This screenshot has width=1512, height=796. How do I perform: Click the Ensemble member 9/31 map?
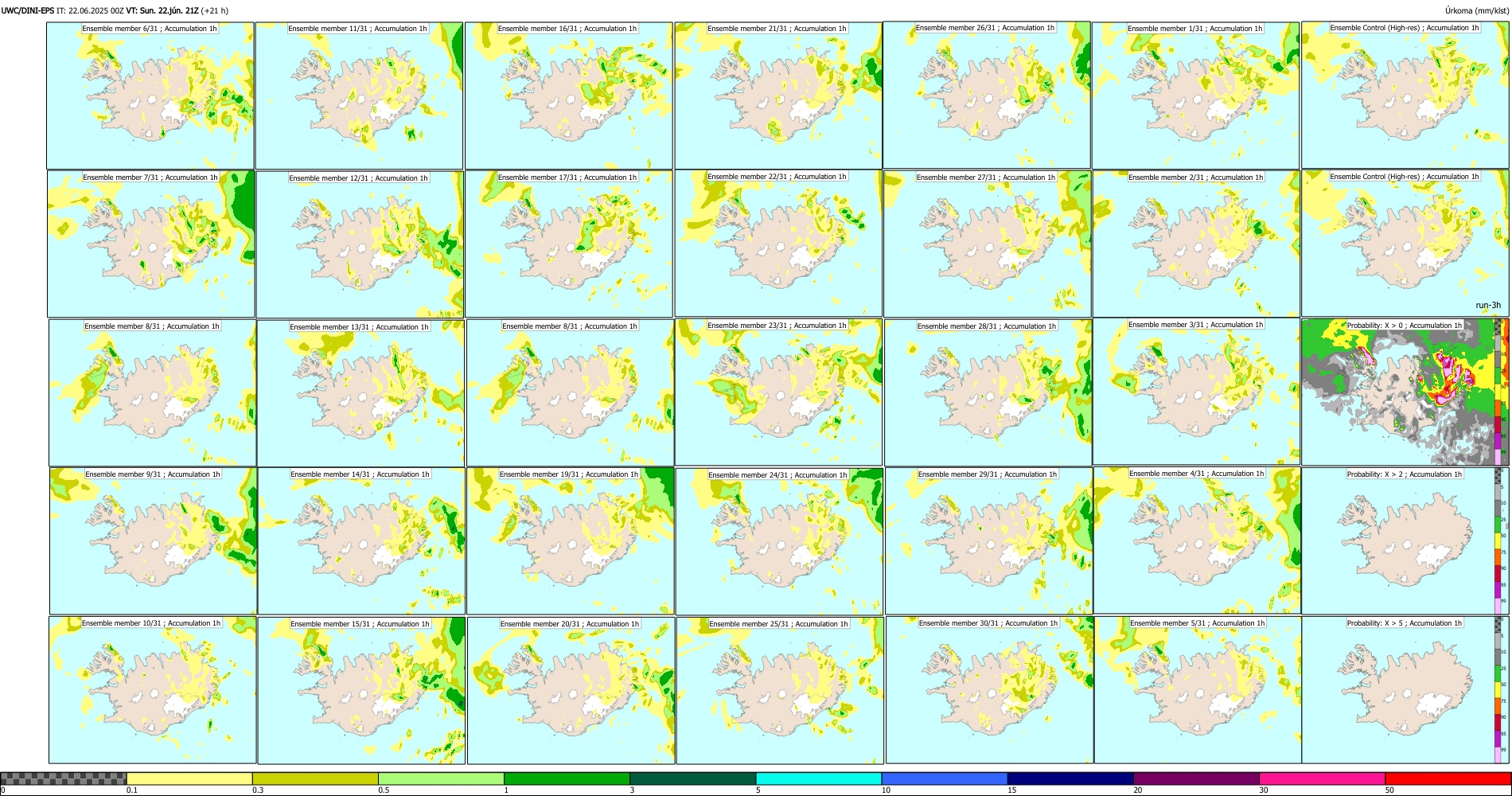pos(153,540)
